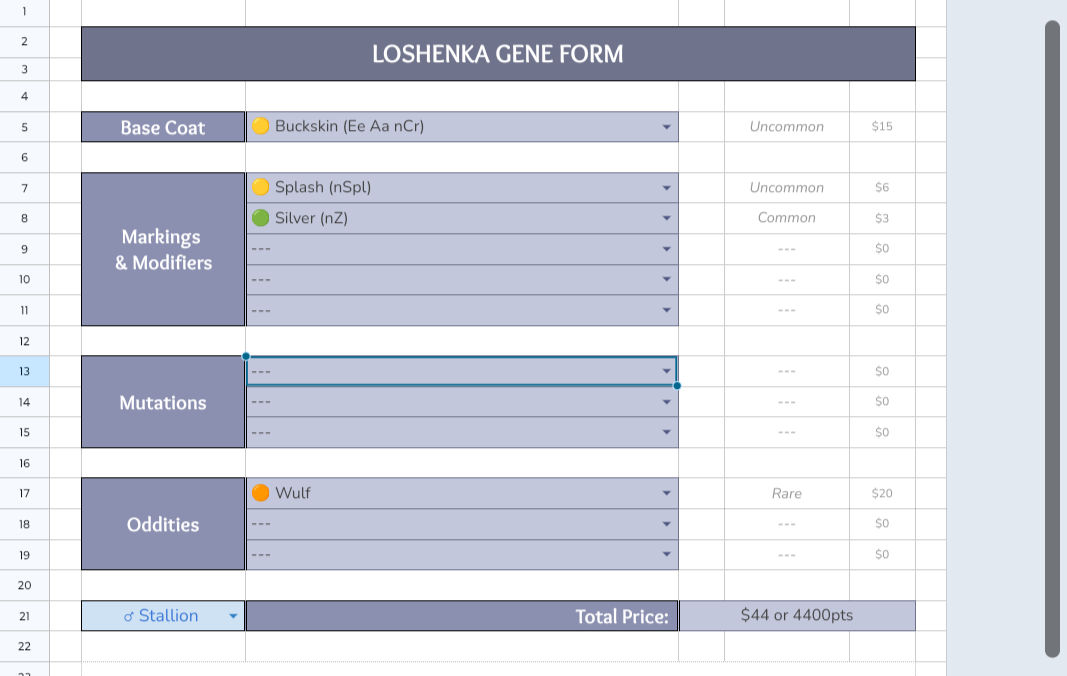Image resolution: width=1067 pixels, height=676 pixels.
Task: Click the Markings & Modifiers label cell
Action: pos(163,249)
